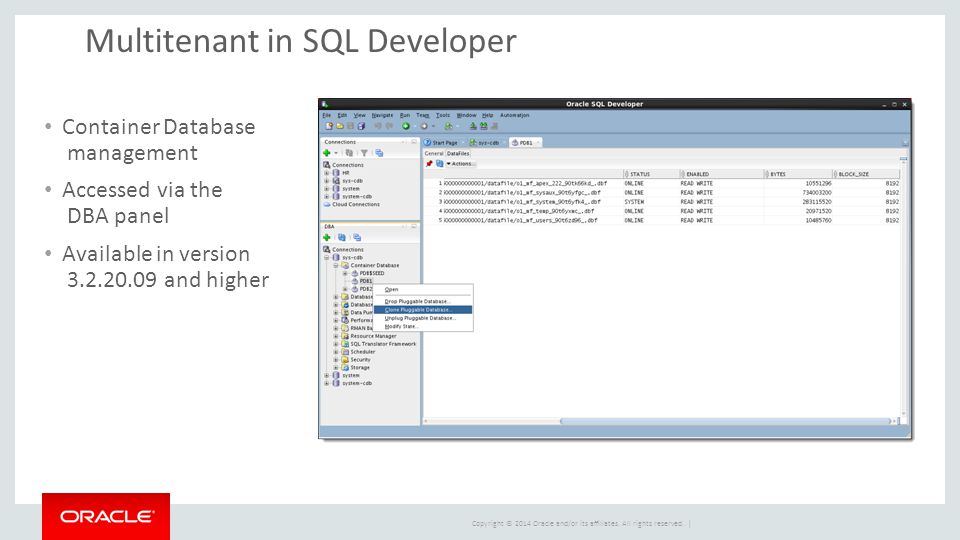This screenshot has height=540, width=960.
Task: Click the Save All toolbar icon
Action: click(x=361, y=126)
